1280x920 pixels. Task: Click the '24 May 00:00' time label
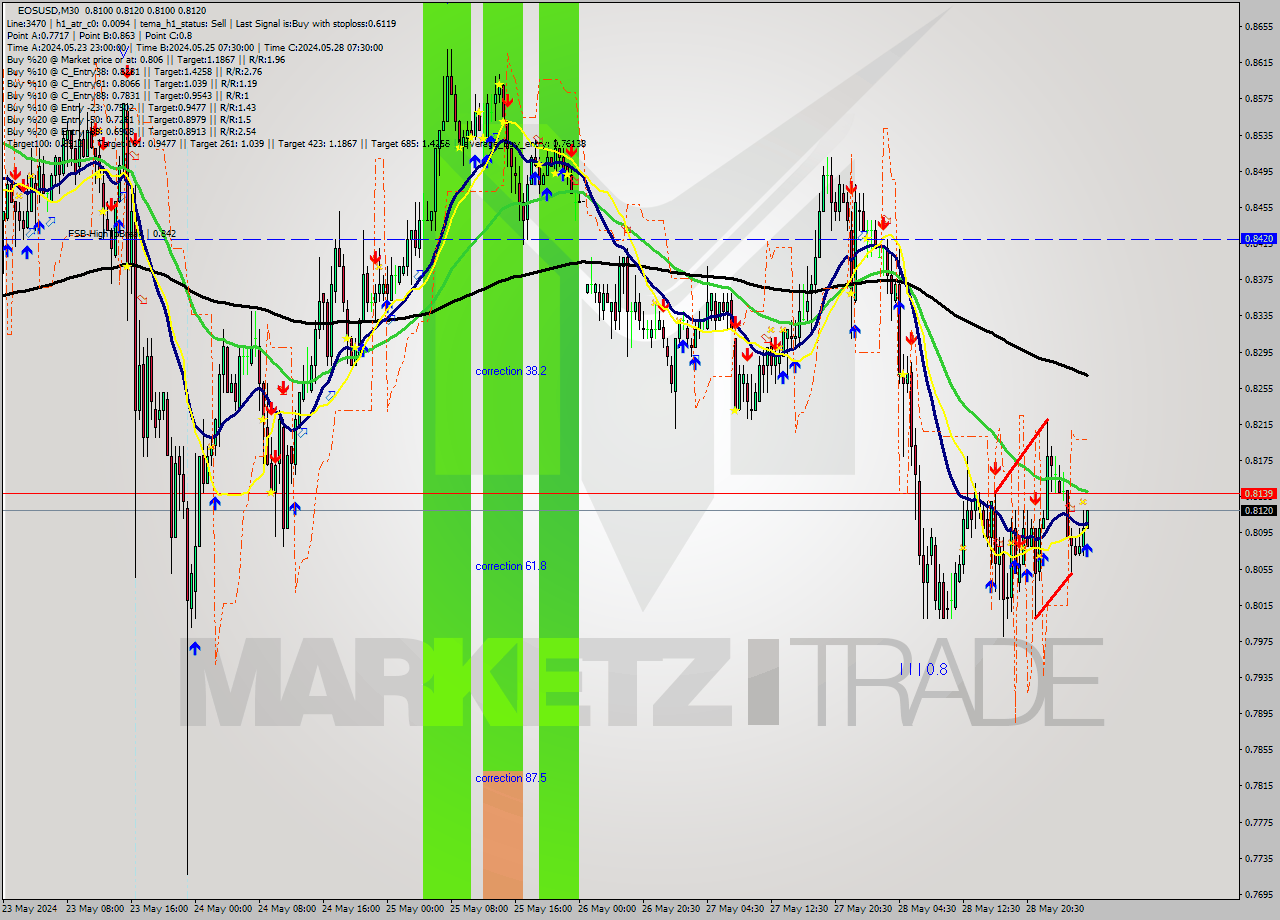click(x=222, y=909)
